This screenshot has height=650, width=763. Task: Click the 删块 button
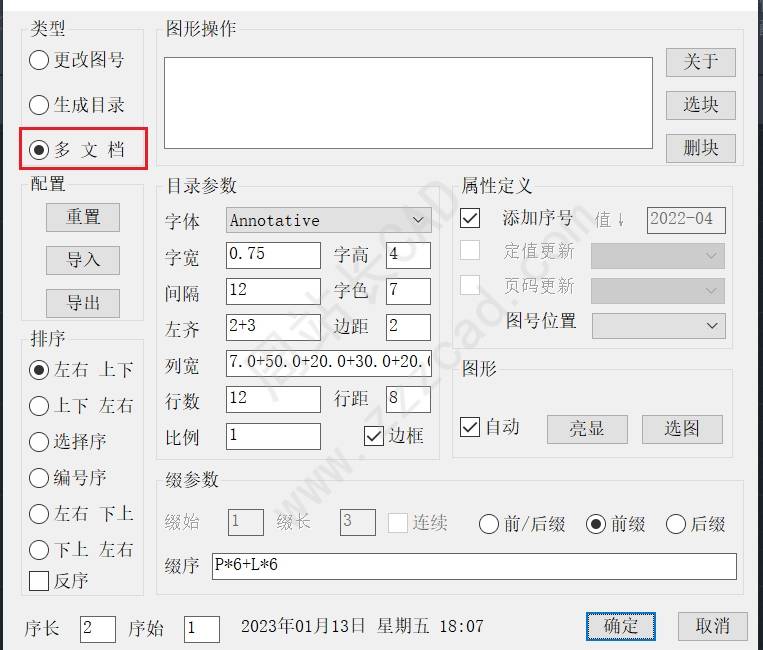(x=700, y=148)
